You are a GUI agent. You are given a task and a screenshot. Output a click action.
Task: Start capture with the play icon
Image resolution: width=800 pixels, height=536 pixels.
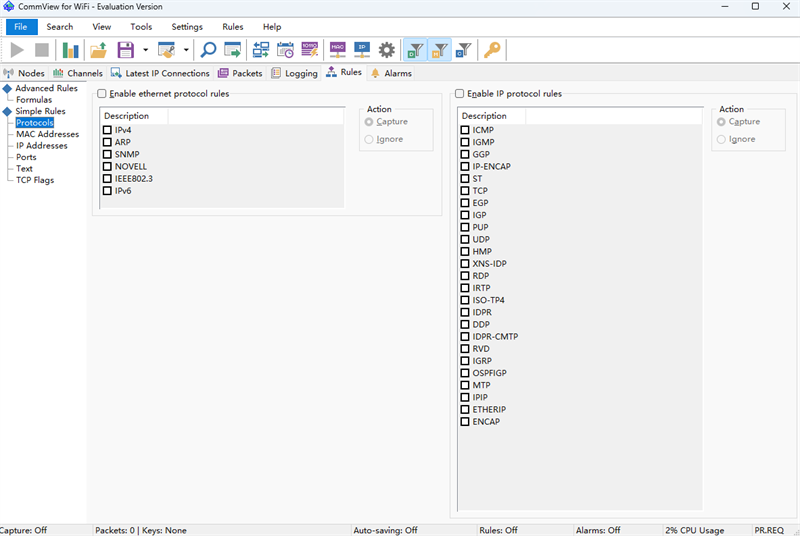[x=17, y=50]
